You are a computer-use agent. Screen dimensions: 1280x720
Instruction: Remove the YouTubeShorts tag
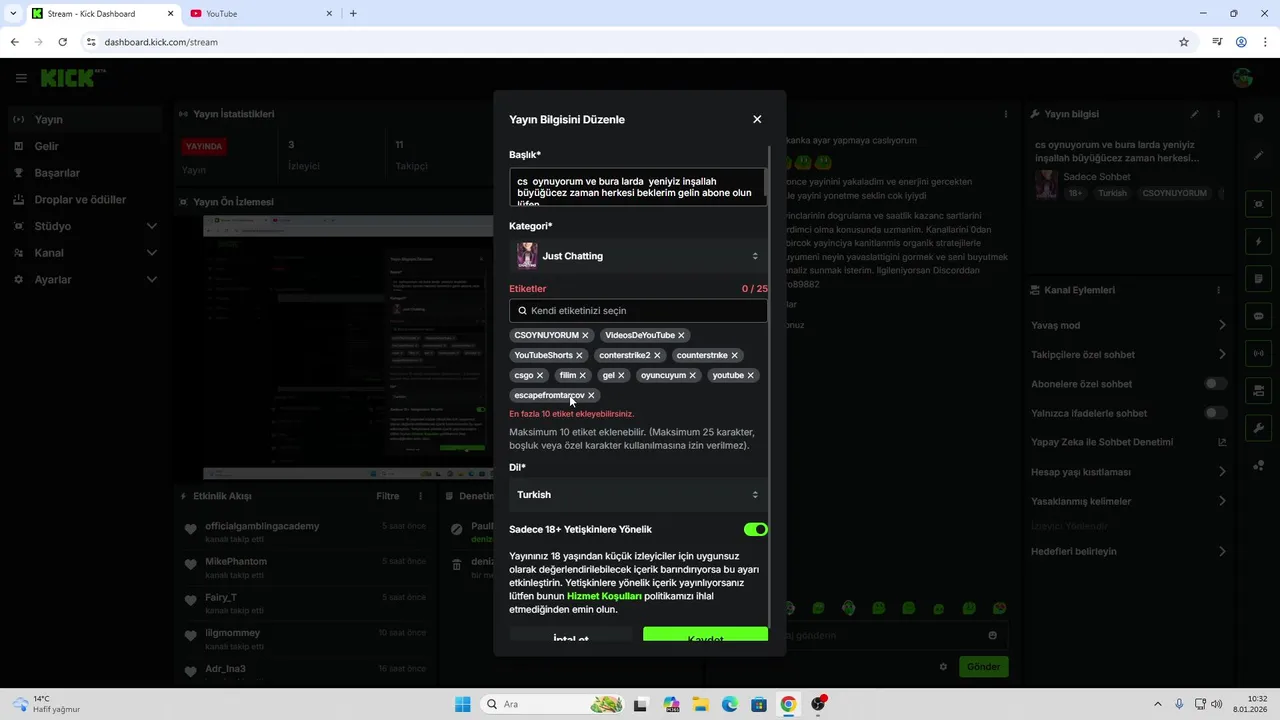point(579,355)
